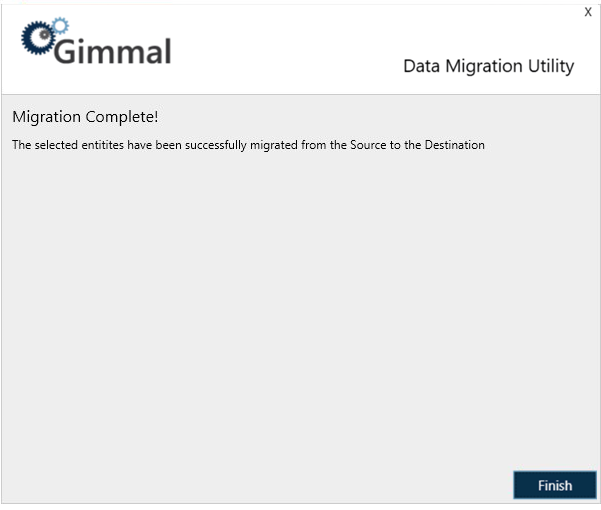
Task: Click the word Data in the header title
Action: [421, 66]
